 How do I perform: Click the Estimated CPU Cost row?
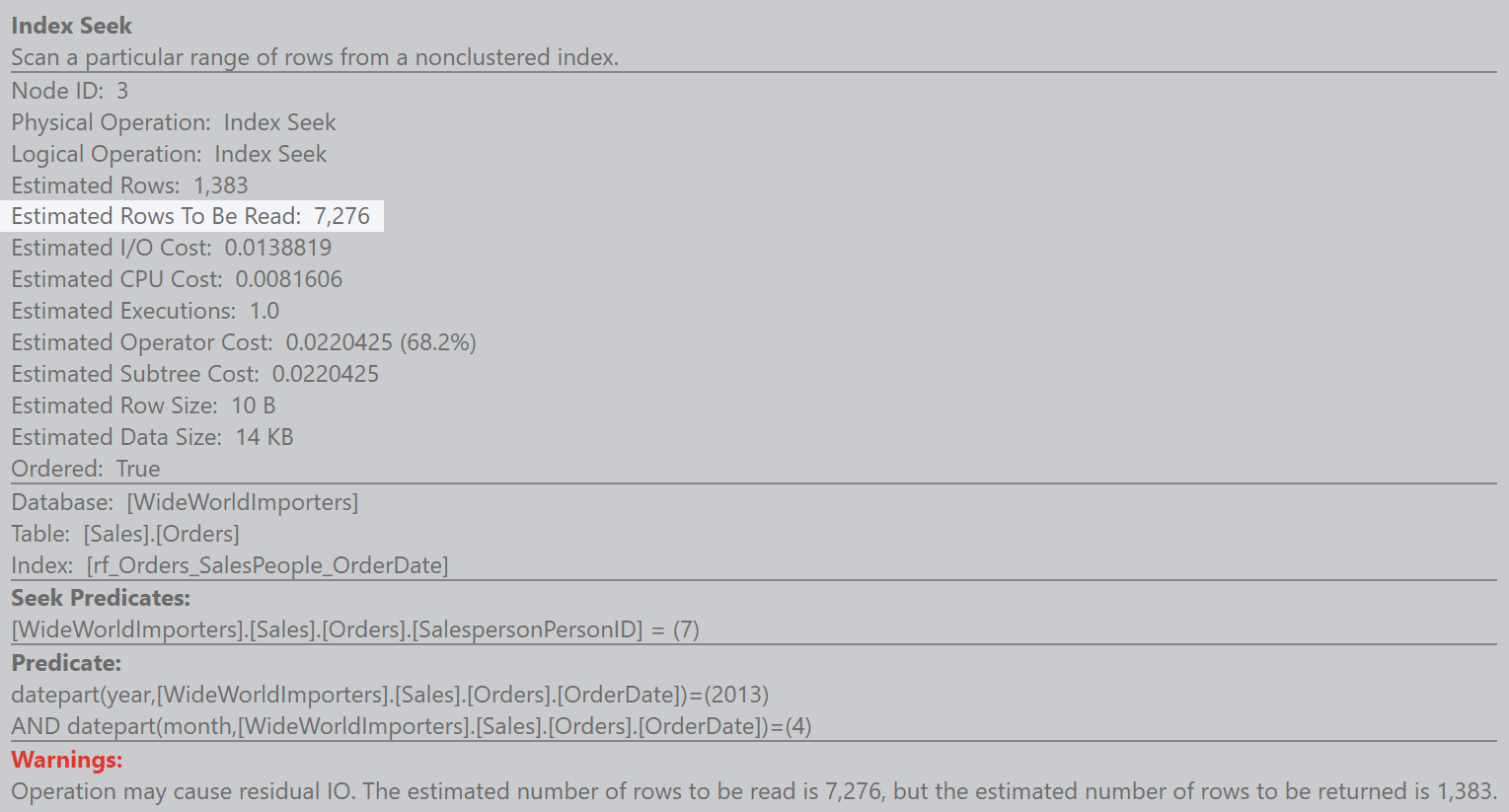[x=177, y=279]
